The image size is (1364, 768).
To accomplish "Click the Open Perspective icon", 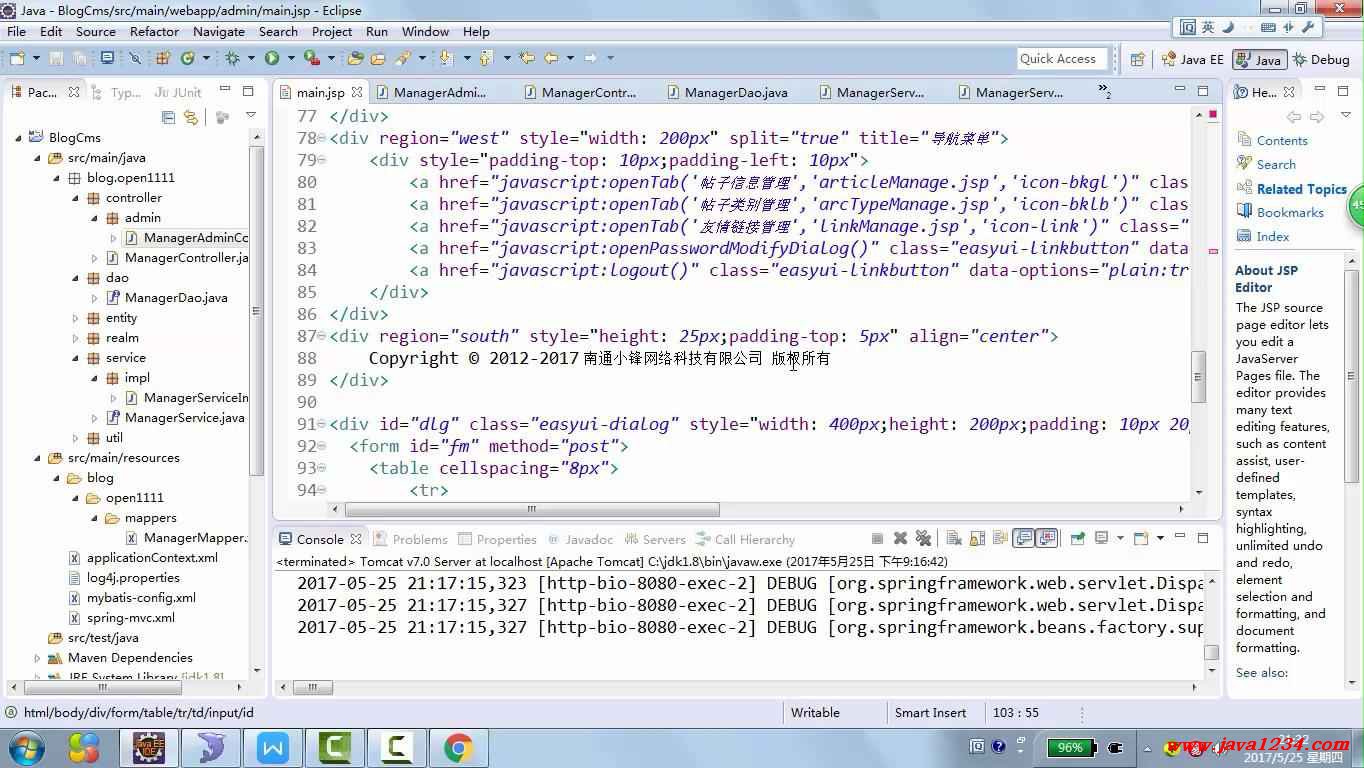I will [x=1137, y=59].
